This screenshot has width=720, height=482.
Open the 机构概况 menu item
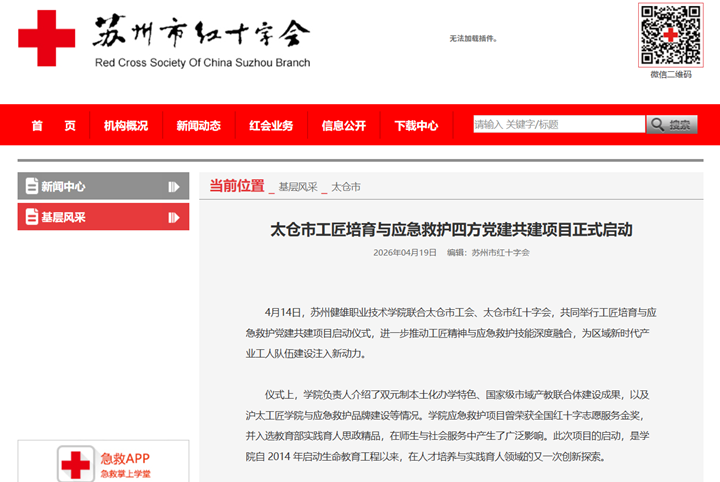pyautogui.click(x=126, y=126)
